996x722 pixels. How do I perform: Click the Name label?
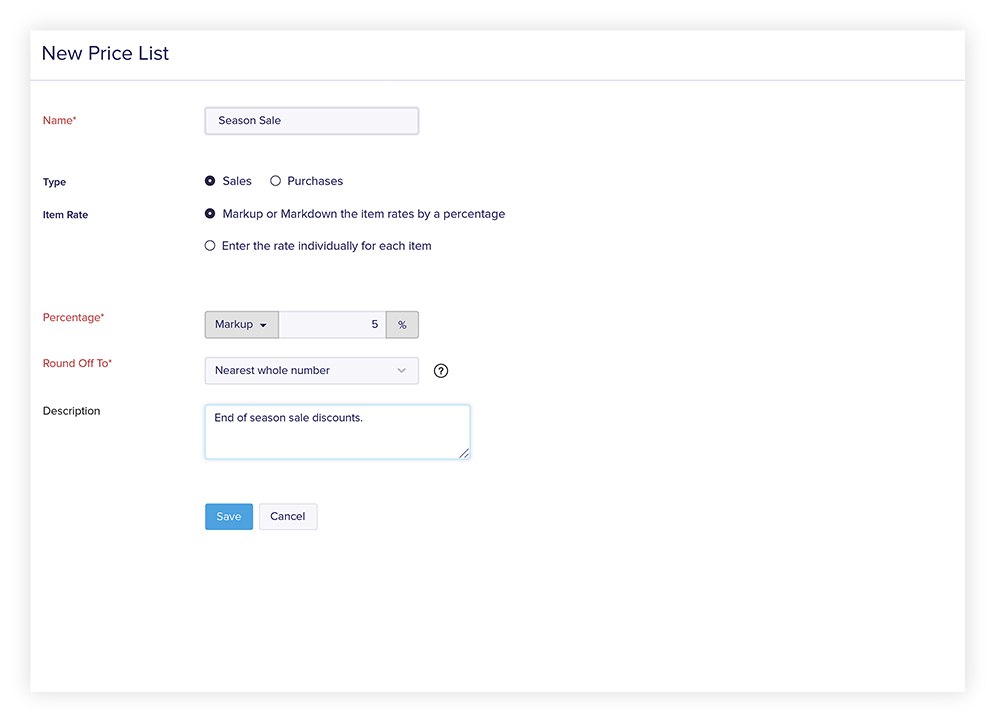pyautogui.click(x=58, y=120)
